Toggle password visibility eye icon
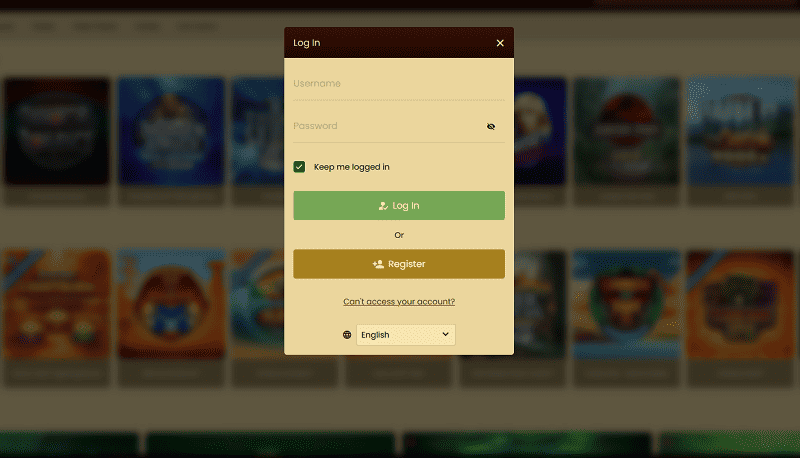Screen dimensions: 800x458 click(491, 126)
